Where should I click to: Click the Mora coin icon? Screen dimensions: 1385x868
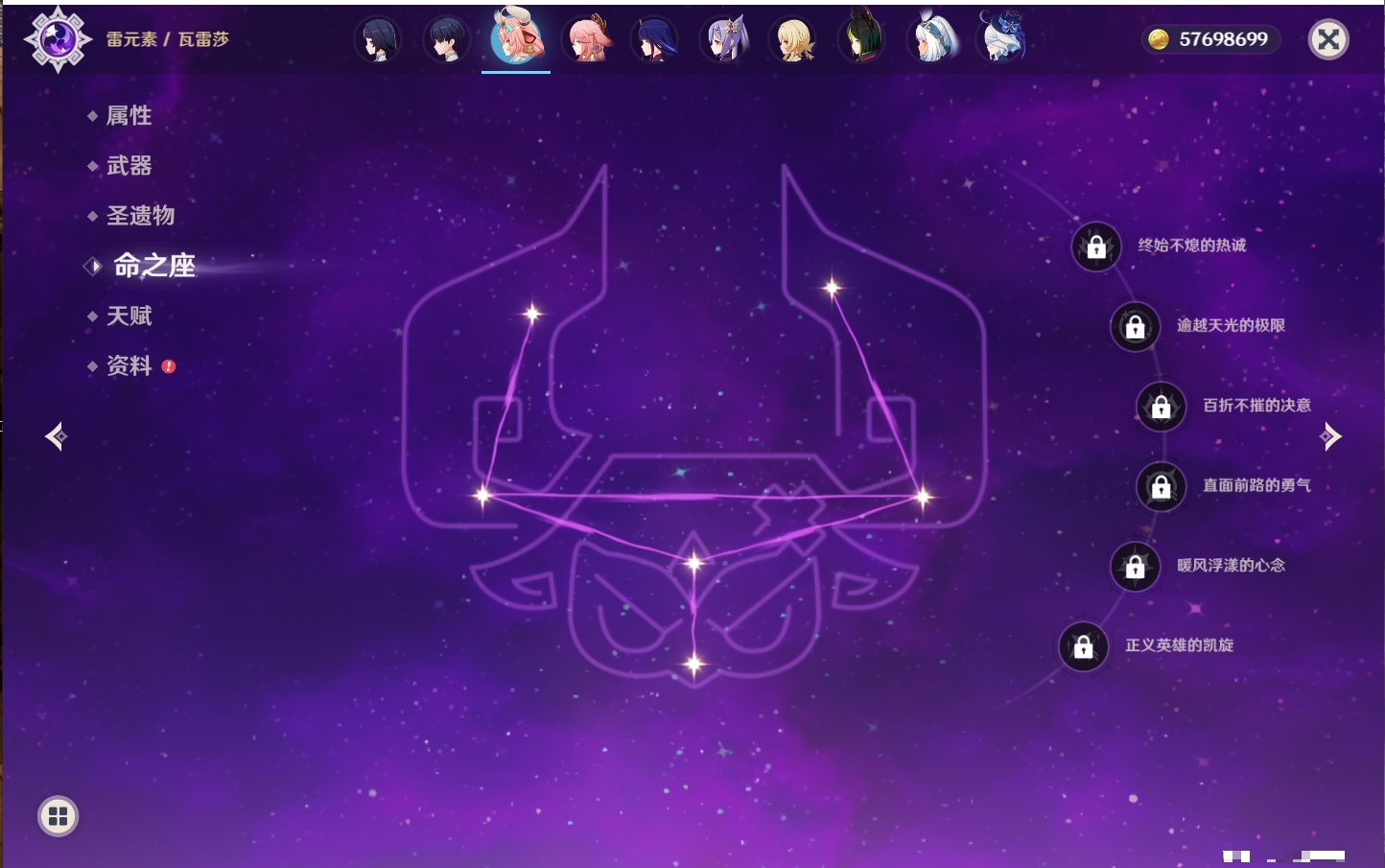tap(1159, 39)
